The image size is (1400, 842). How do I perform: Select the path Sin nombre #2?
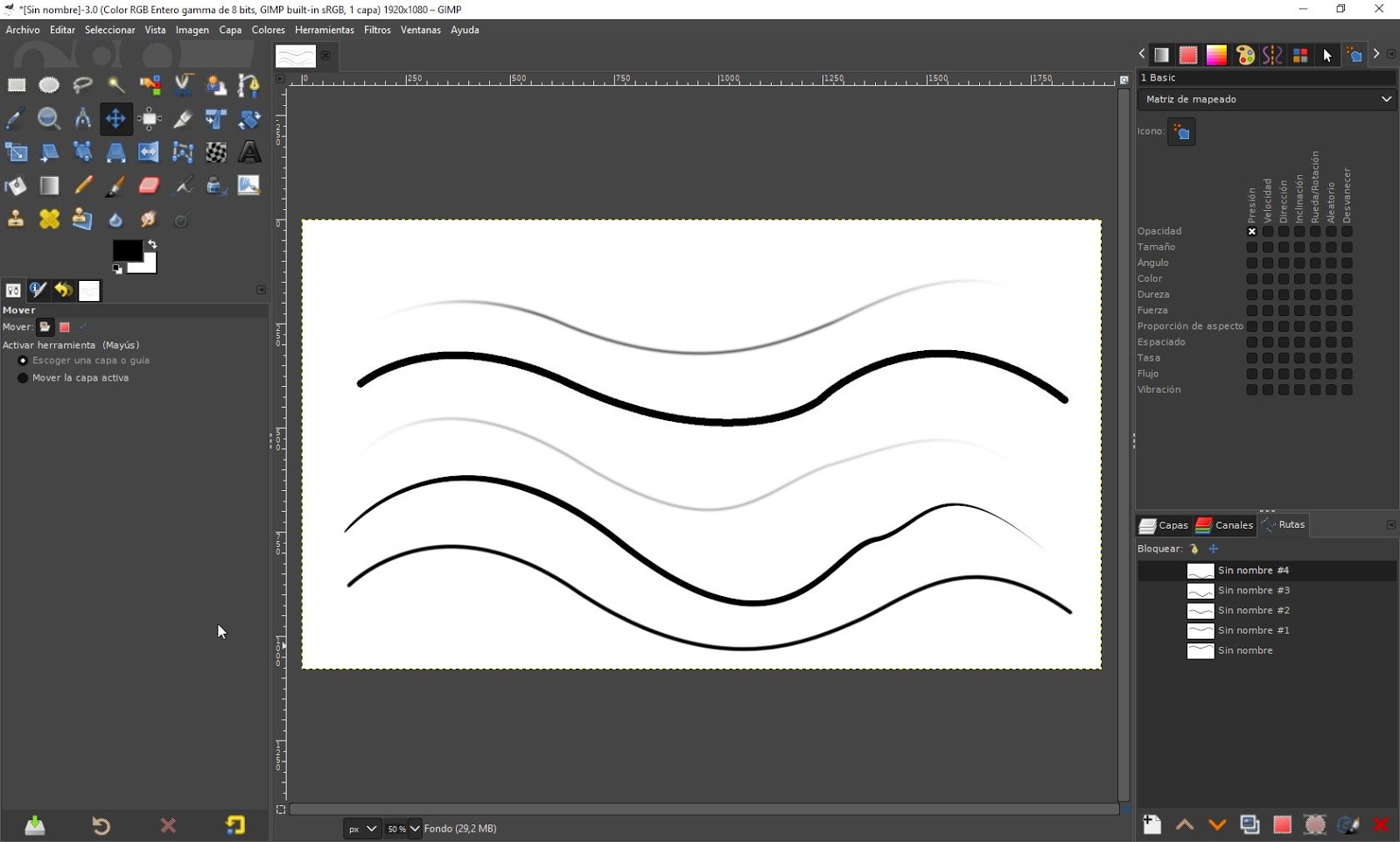point(1252,610)
